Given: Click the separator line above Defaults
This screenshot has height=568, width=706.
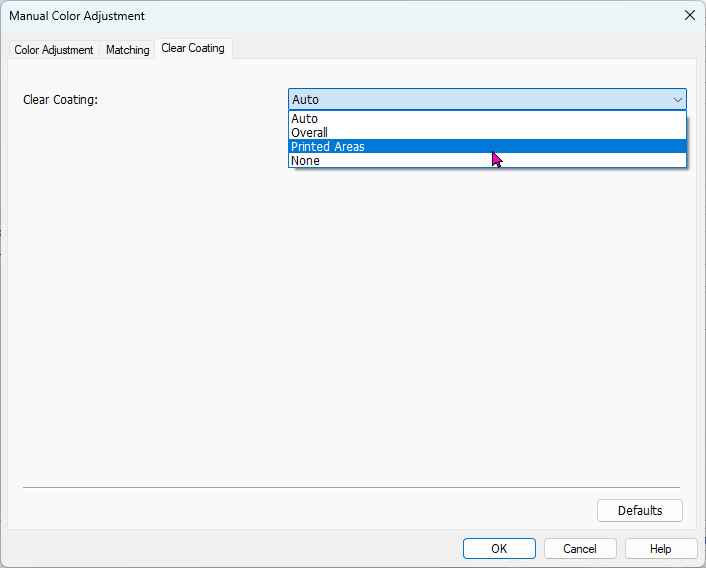Looking at the screenshot, I should (x=350, y=488).
